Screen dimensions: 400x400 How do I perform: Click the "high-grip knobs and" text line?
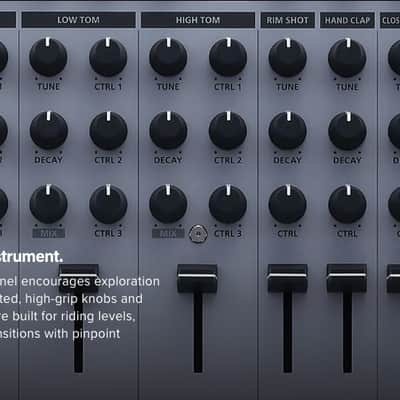[x=84, y=299]
